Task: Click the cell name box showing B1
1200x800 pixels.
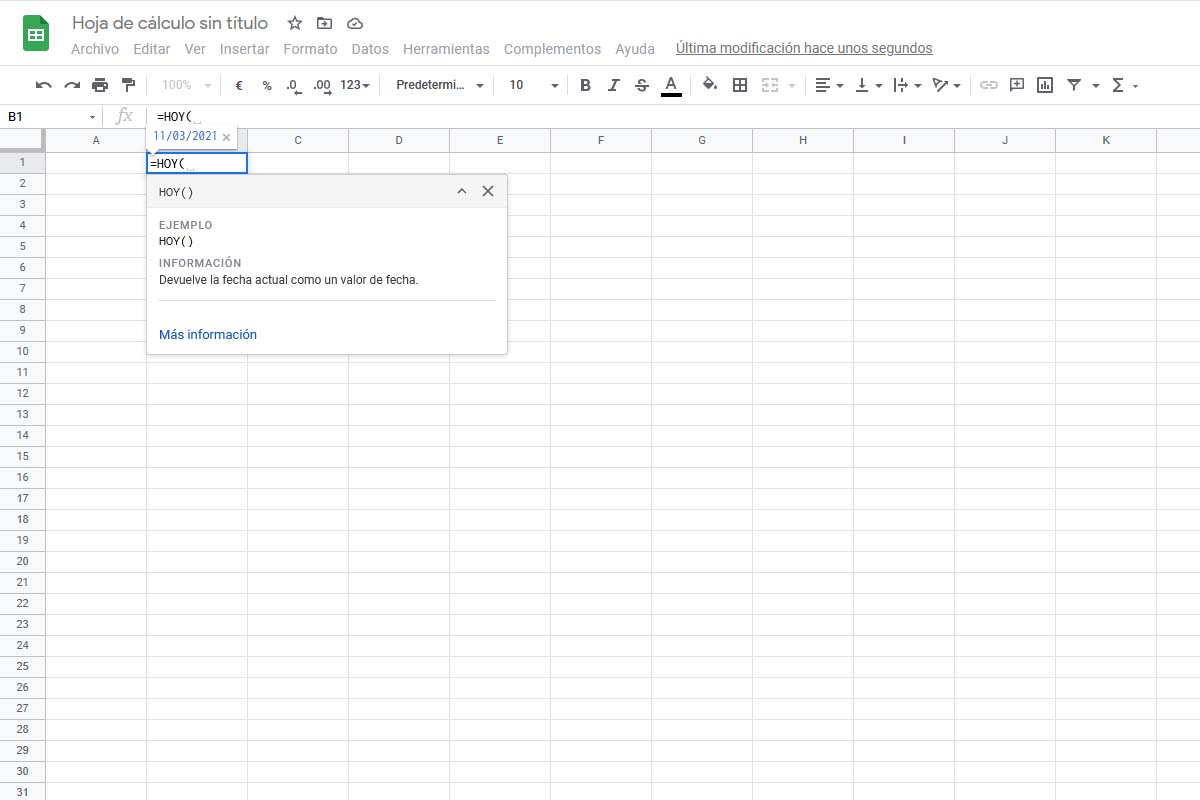Action: pos(50,116)
